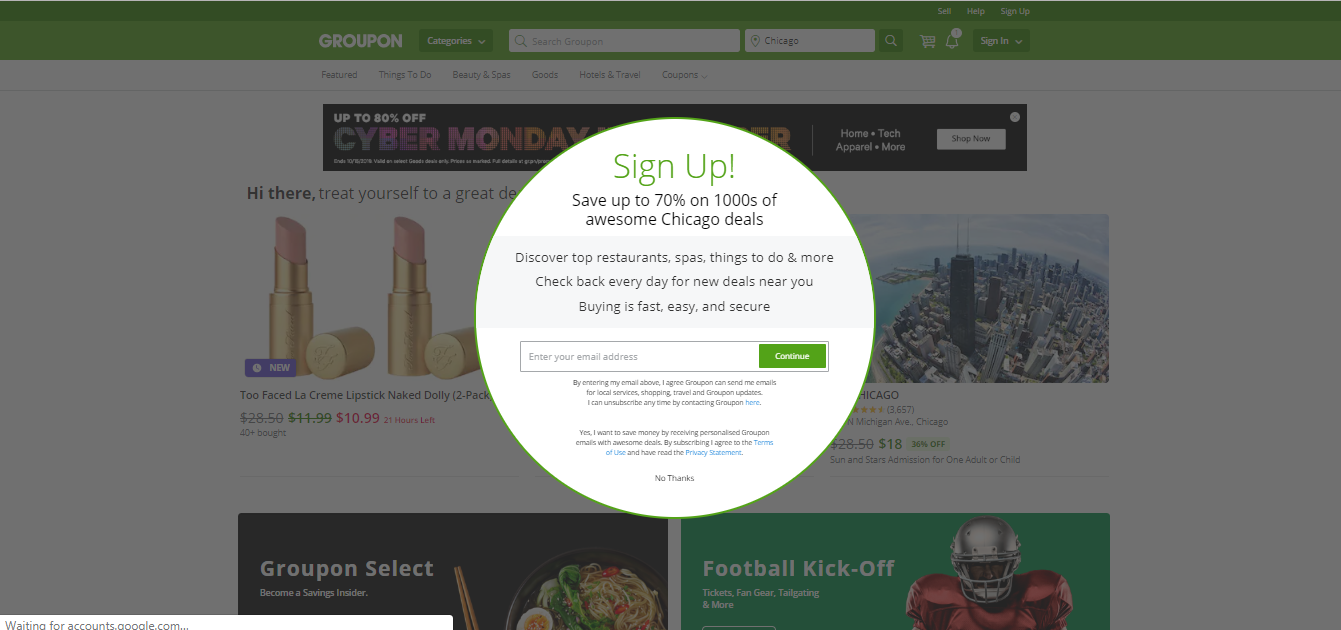Close the Cyber Monday banner ad
Image resolution: width=1341 pixels, height=630 pixels.
[1015, 117]
